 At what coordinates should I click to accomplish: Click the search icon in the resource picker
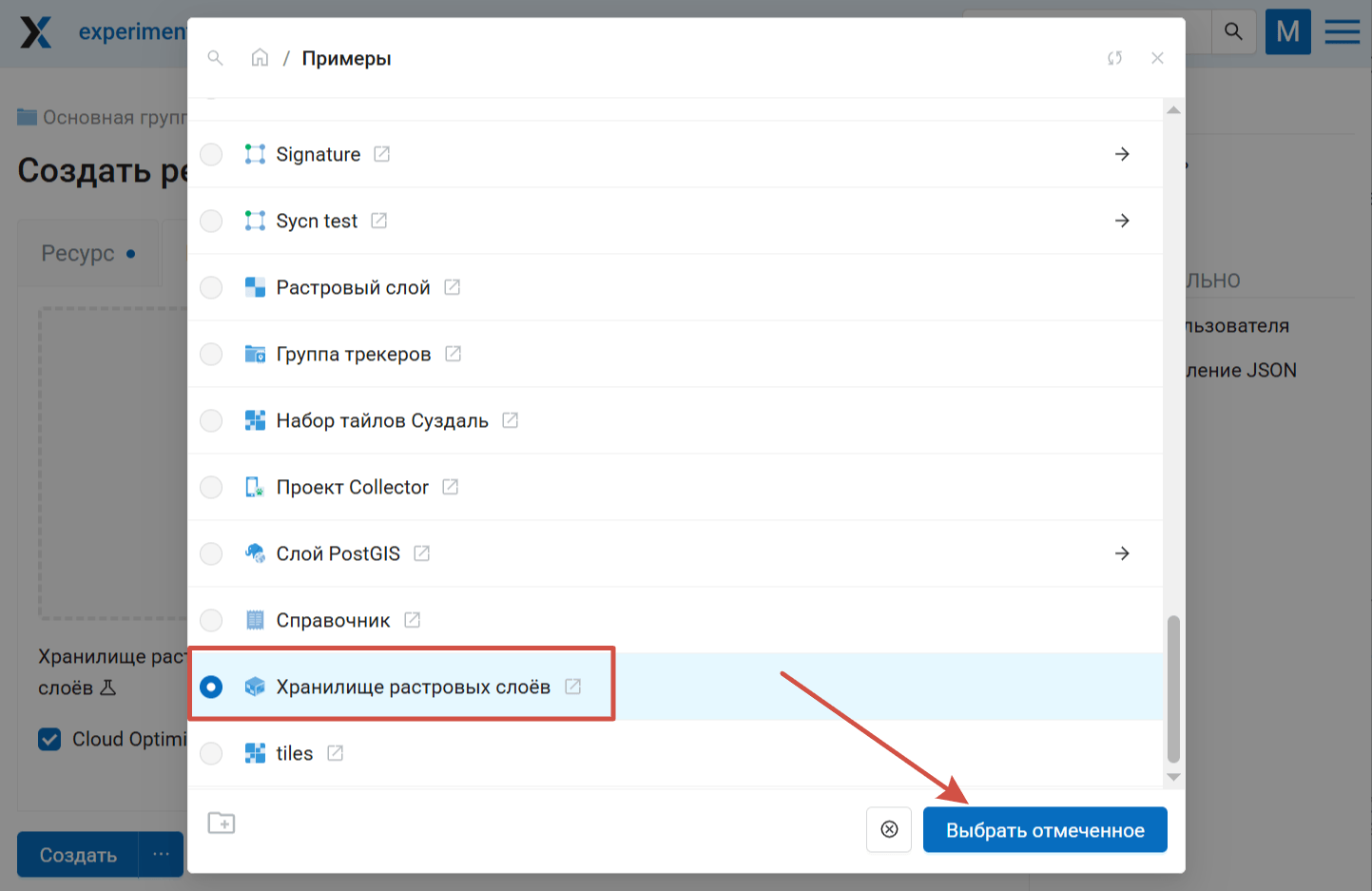(x=216, y=58)
